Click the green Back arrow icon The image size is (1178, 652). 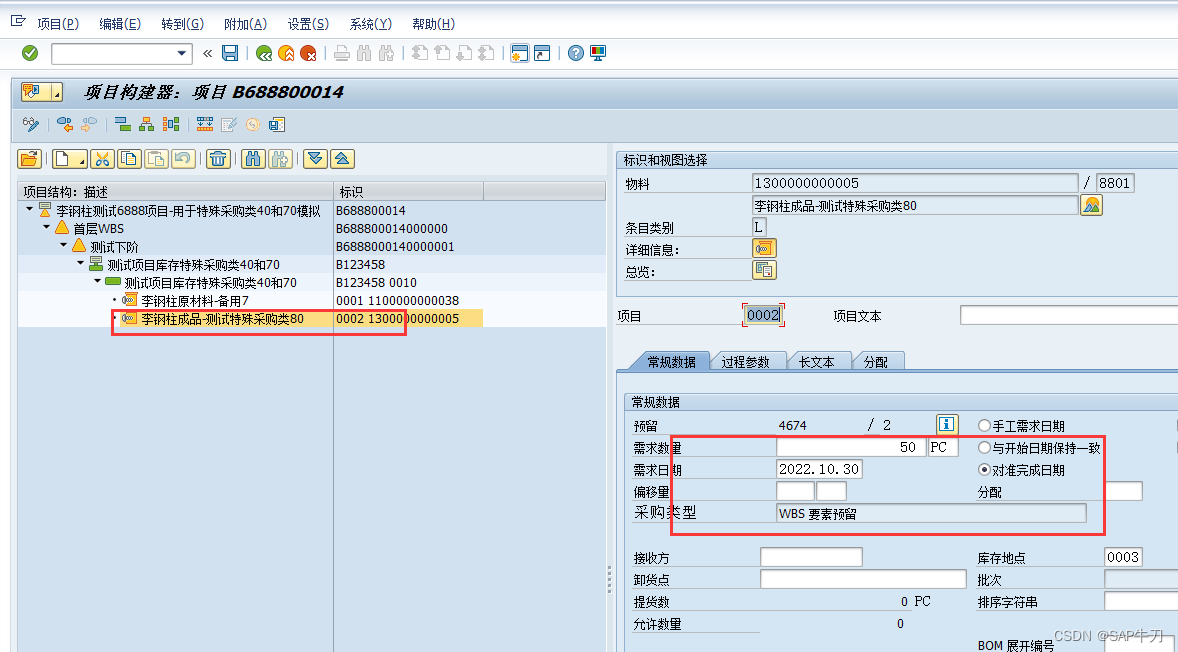point(264,53)
